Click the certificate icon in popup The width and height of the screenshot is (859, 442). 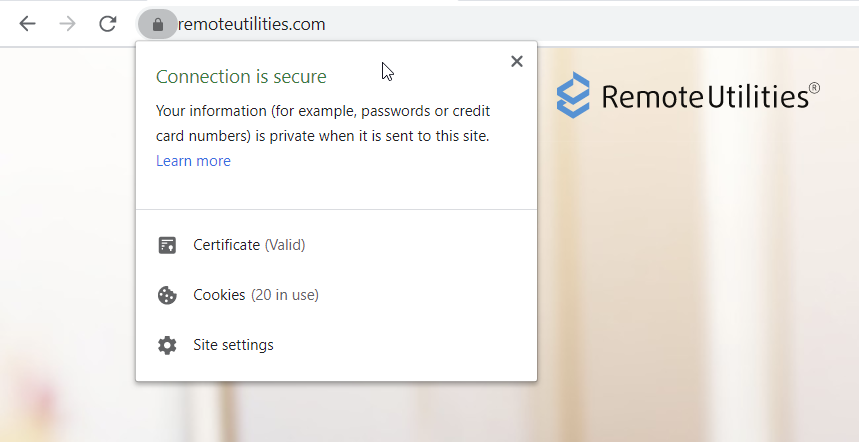pos(167,245)
